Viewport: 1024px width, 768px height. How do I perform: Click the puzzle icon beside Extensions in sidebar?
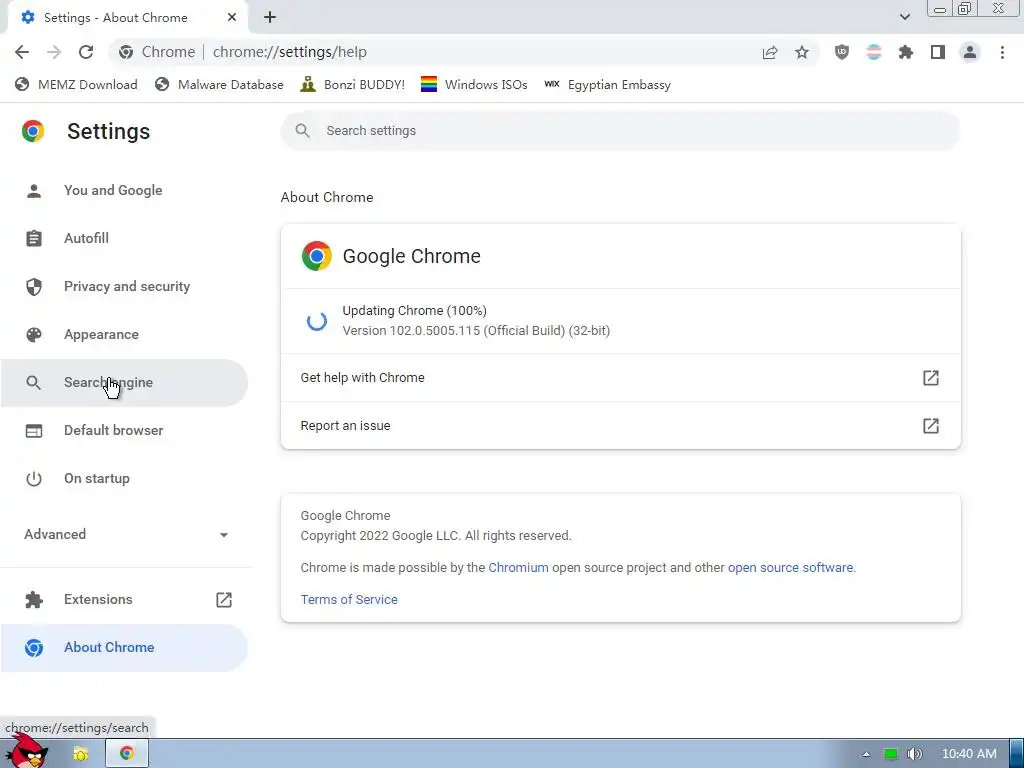[34, 600]
